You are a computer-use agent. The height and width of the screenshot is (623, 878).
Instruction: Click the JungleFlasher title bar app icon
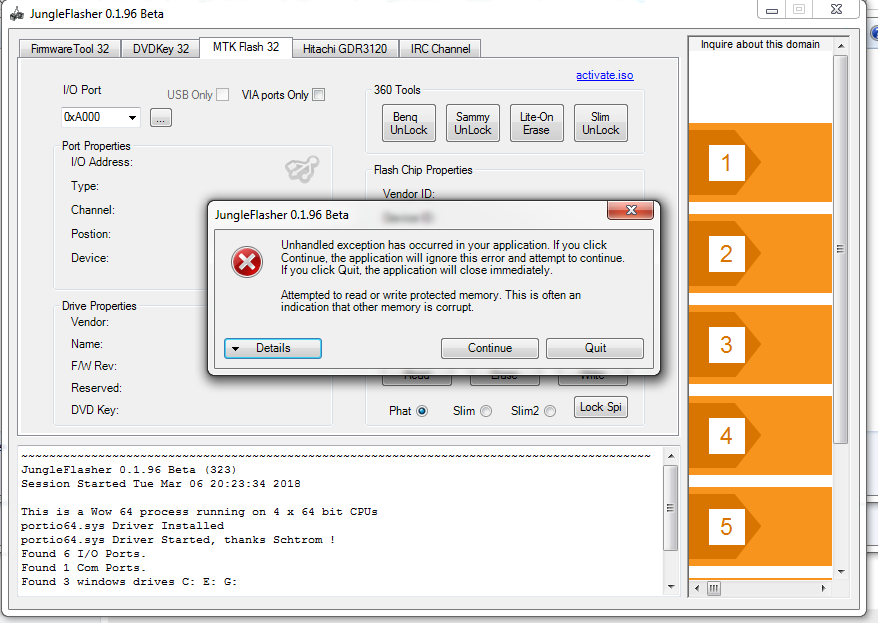point(16,14)
